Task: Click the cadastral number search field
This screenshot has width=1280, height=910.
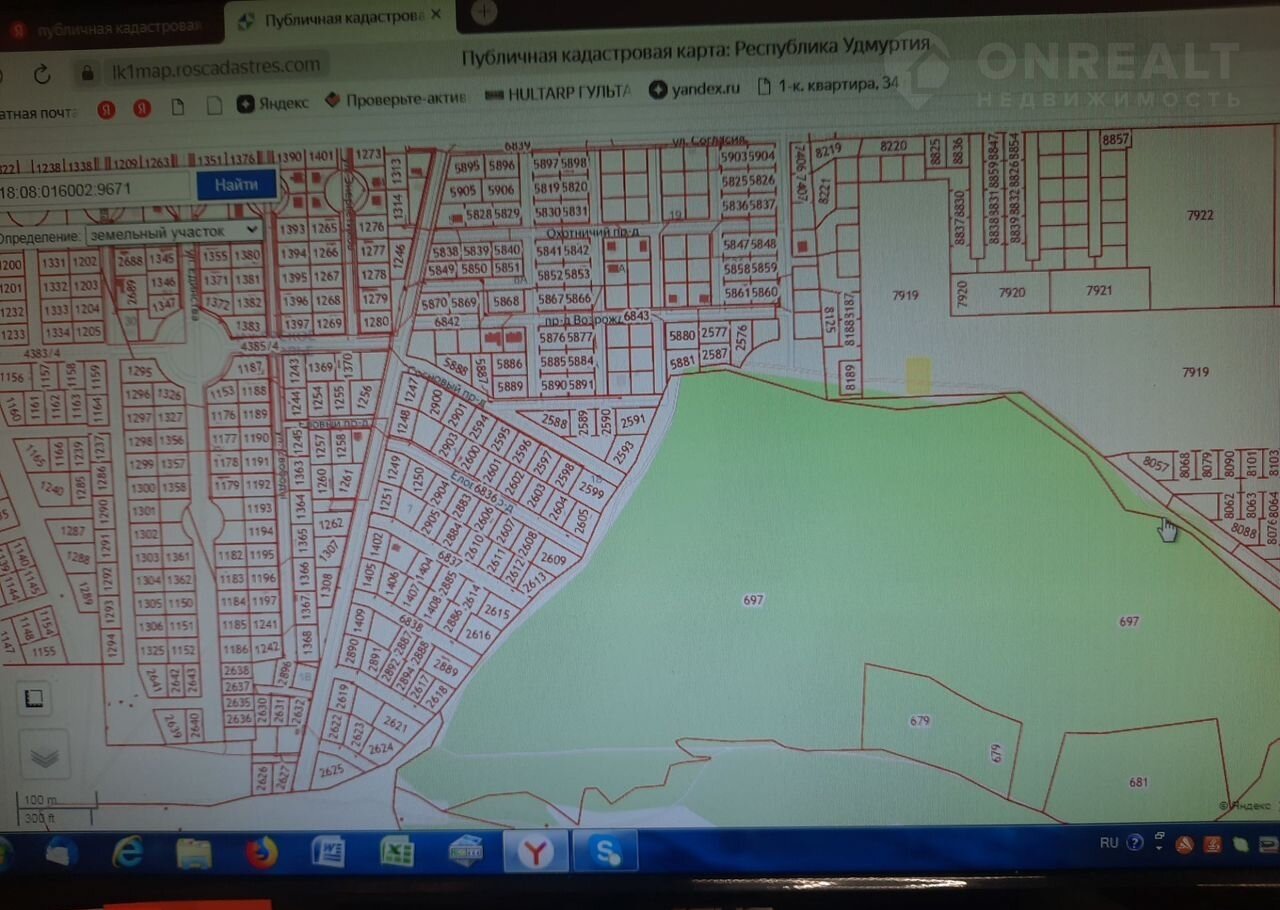Action: coord(95,188)
